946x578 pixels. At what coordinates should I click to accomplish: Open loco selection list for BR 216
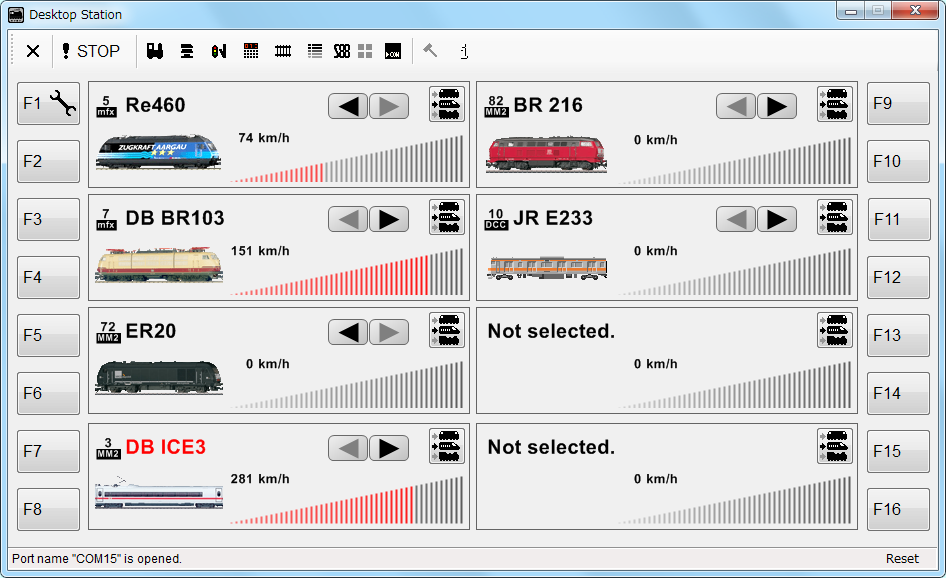(x=835, y=104)
